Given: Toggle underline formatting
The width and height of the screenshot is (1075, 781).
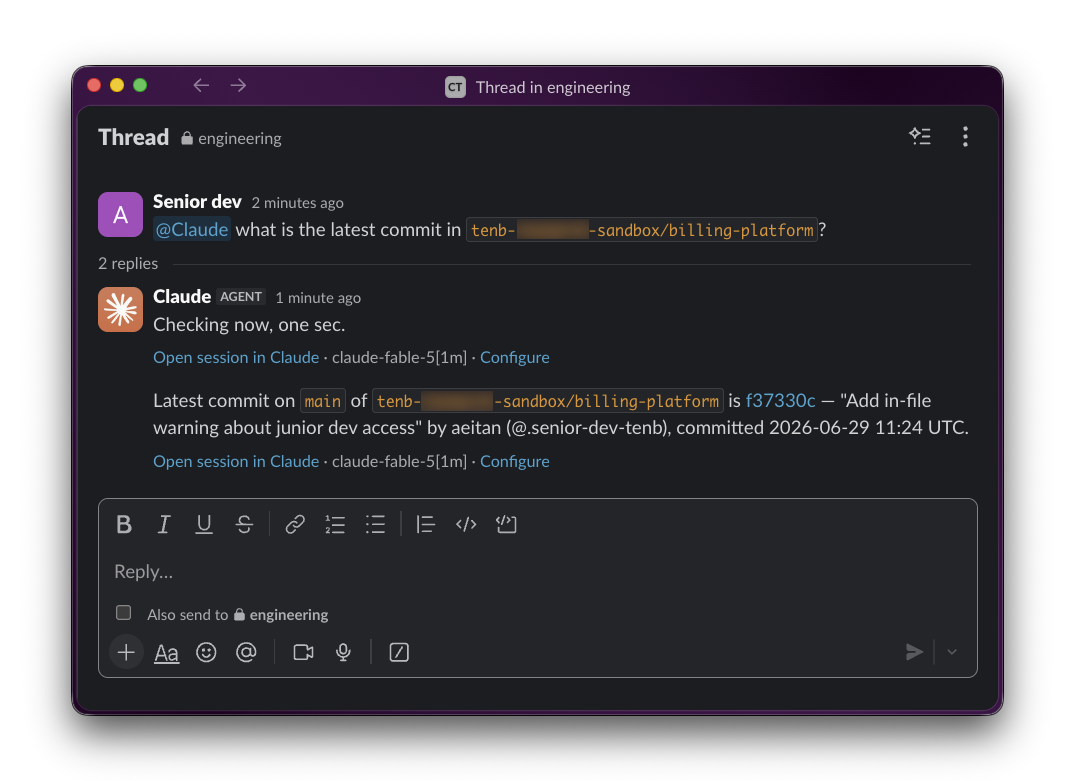Looking at the screenshot, I should (x=204, y=525).
